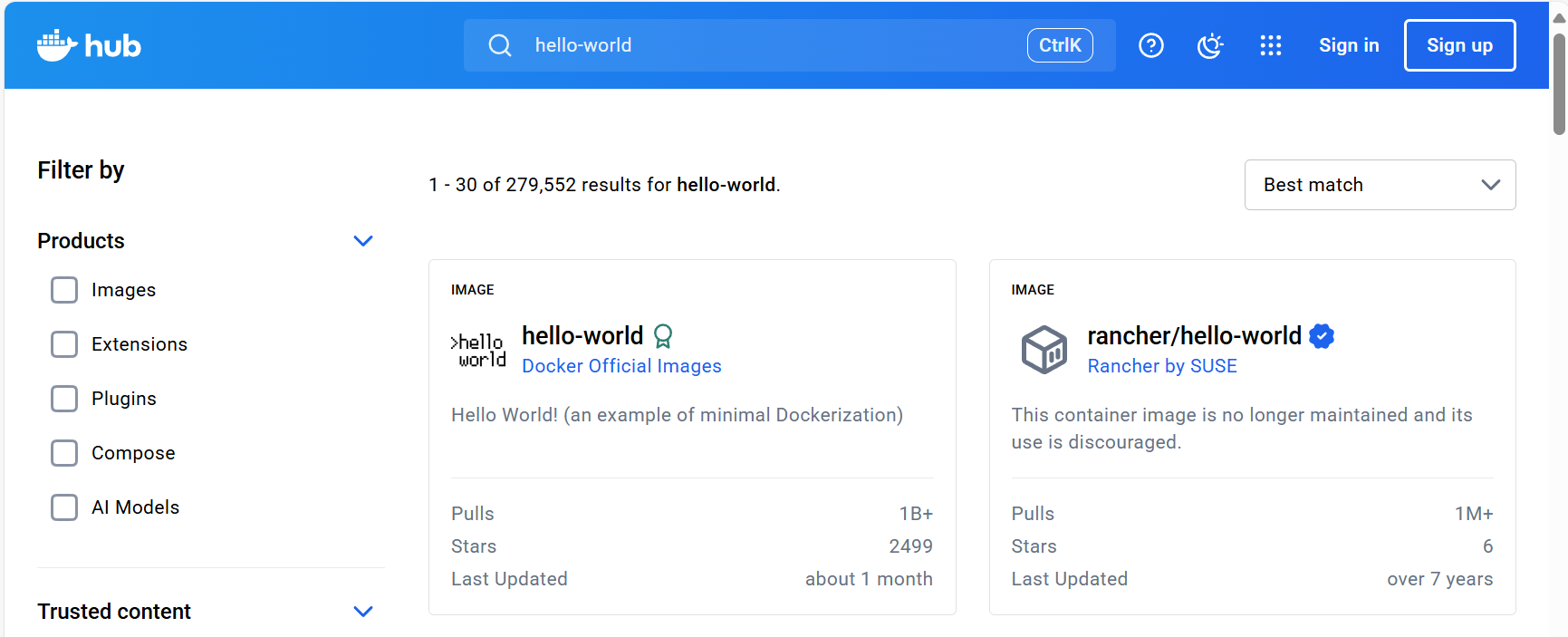
Task: Click the Sign in link
Action: (1348, 45)
